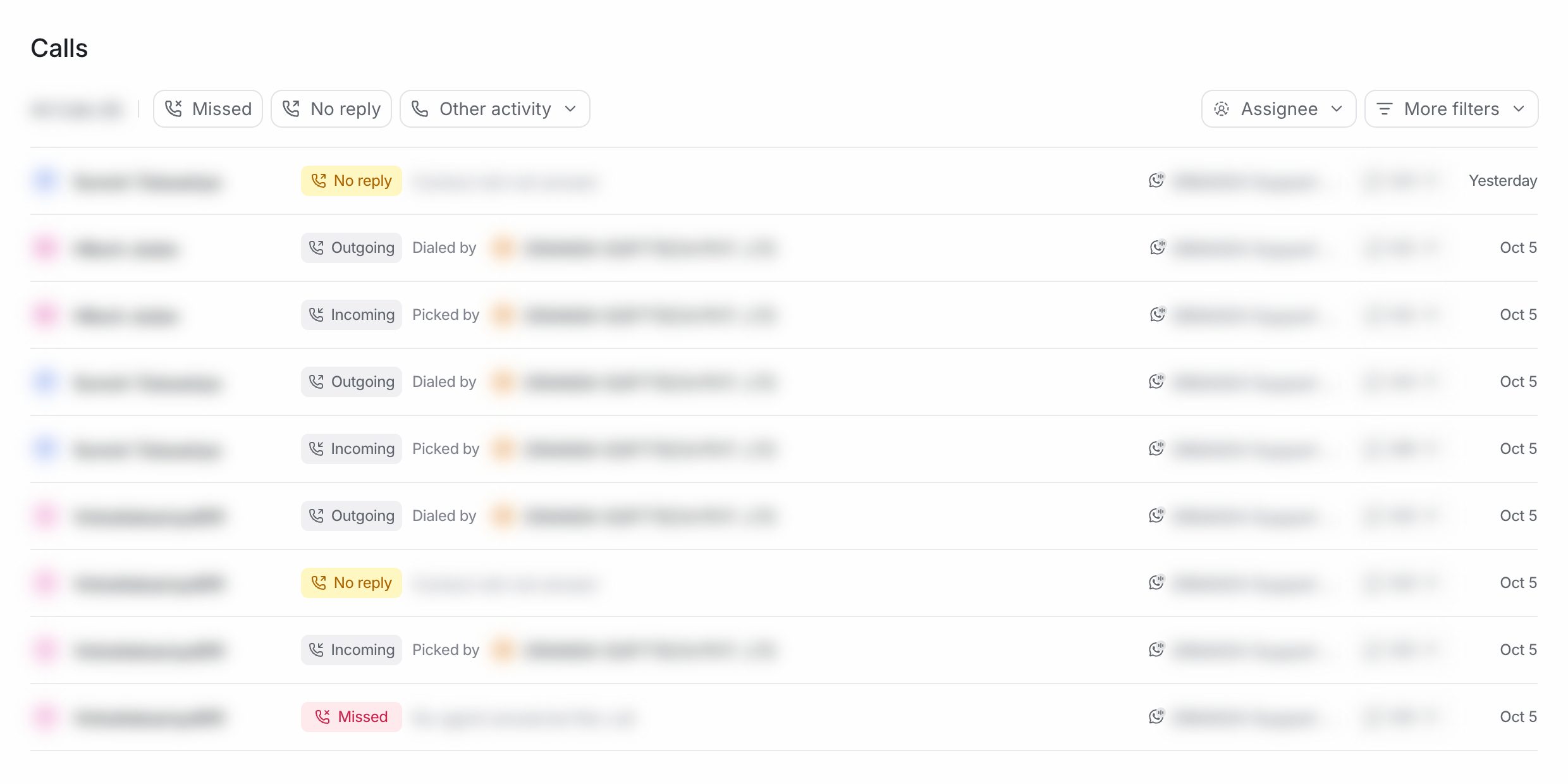Click the Missed call badge

click(x=352, y=717)
